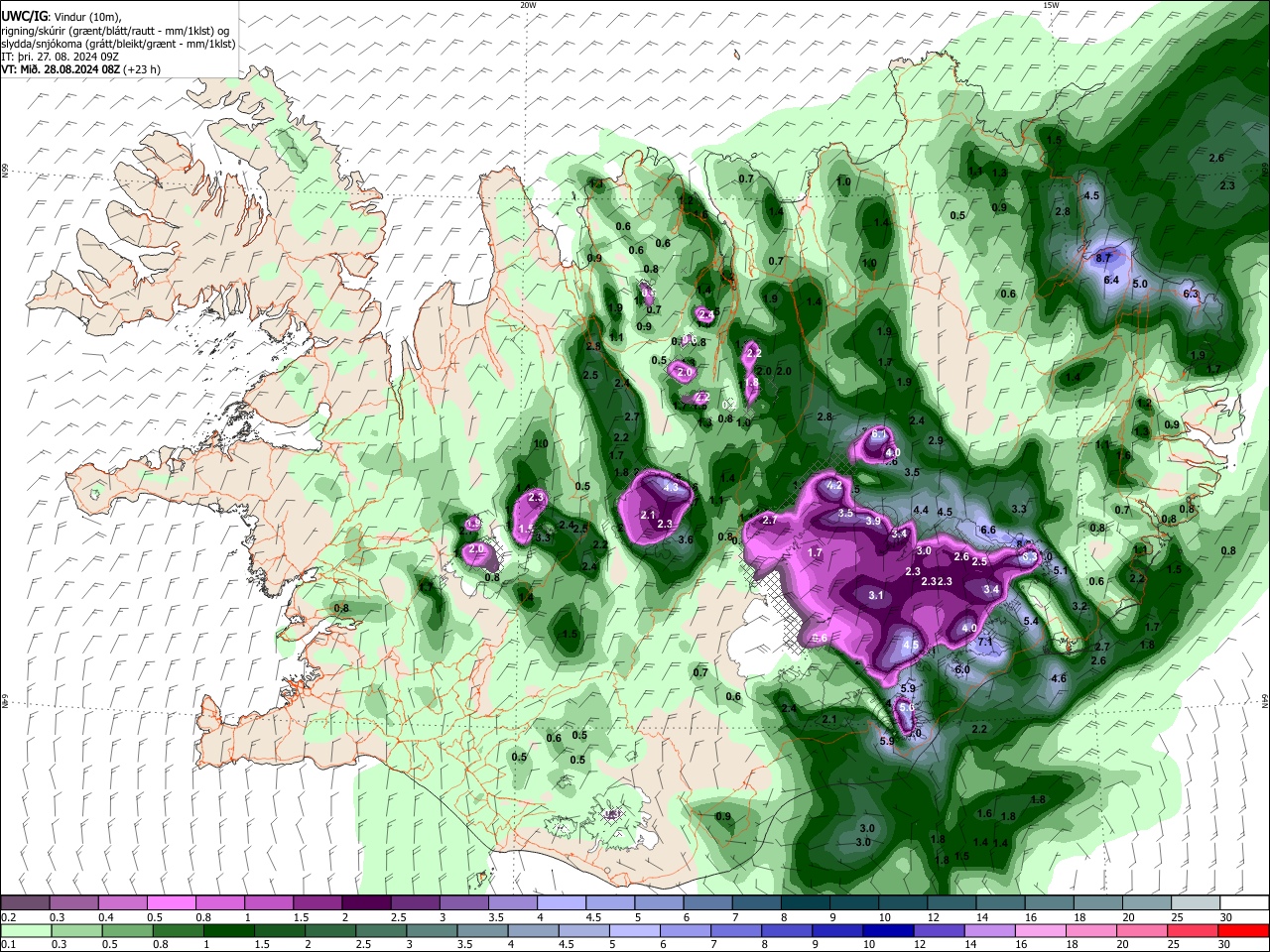Screen dimensions: 1270x952
Task: Click the 4.4 precipitation value
Action: point(921,510)
